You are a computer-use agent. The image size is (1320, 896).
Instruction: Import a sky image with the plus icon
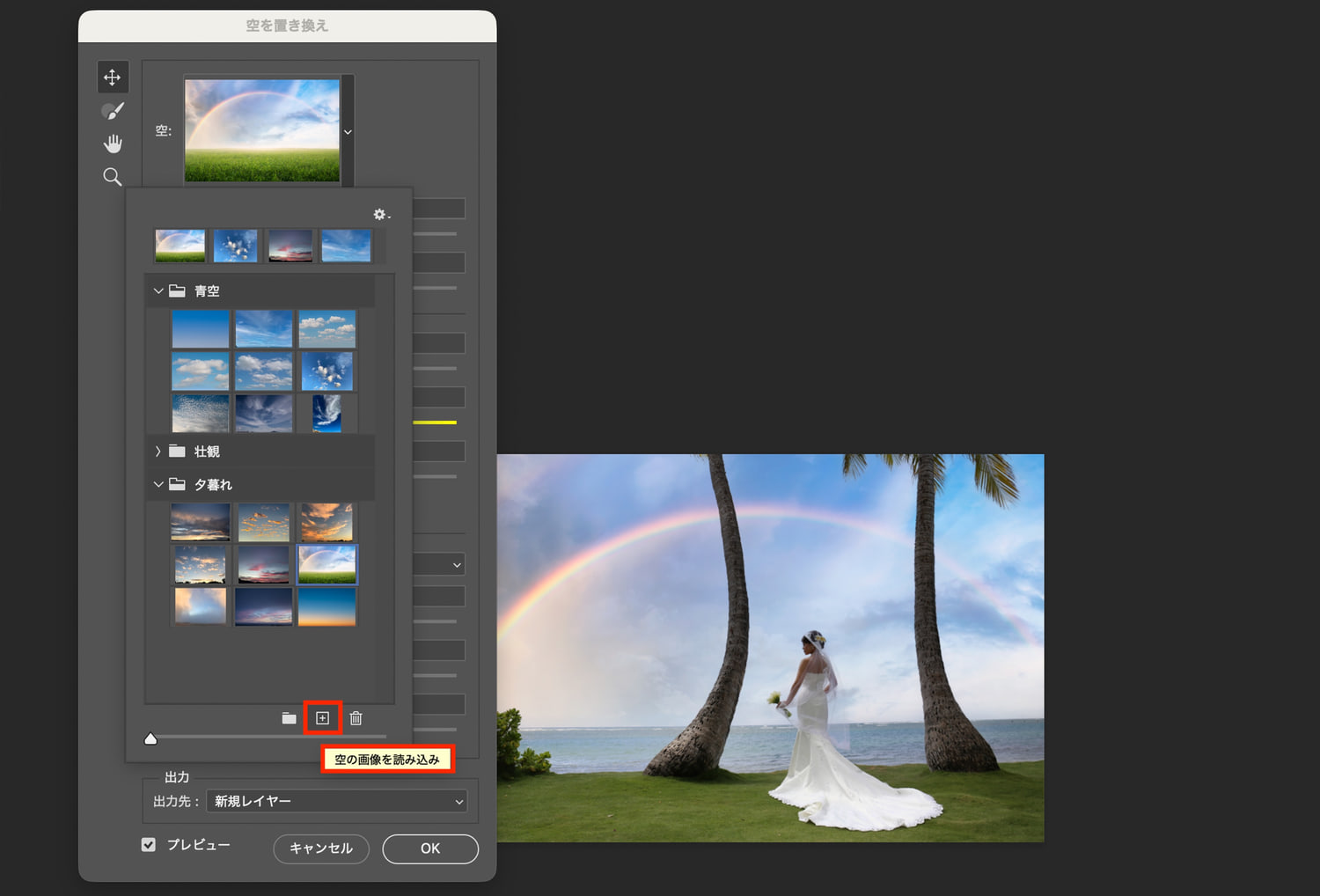click(x=322, y=718)
